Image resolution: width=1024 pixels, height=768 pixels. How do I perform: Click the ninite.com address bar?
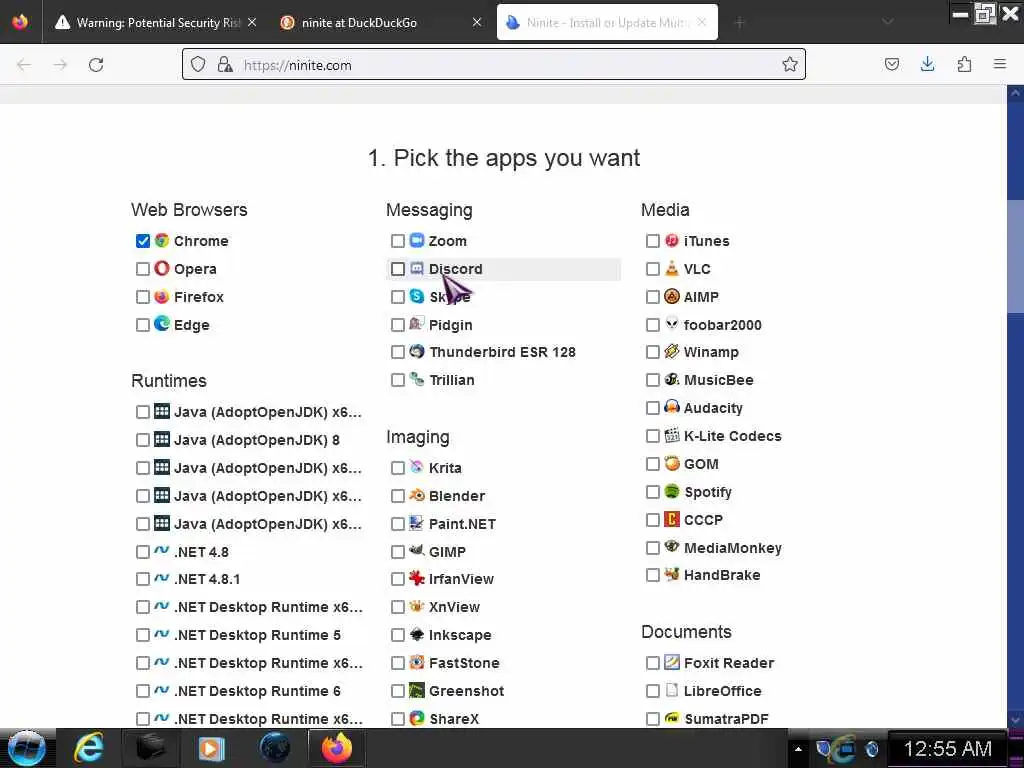[x=493, y=64]
